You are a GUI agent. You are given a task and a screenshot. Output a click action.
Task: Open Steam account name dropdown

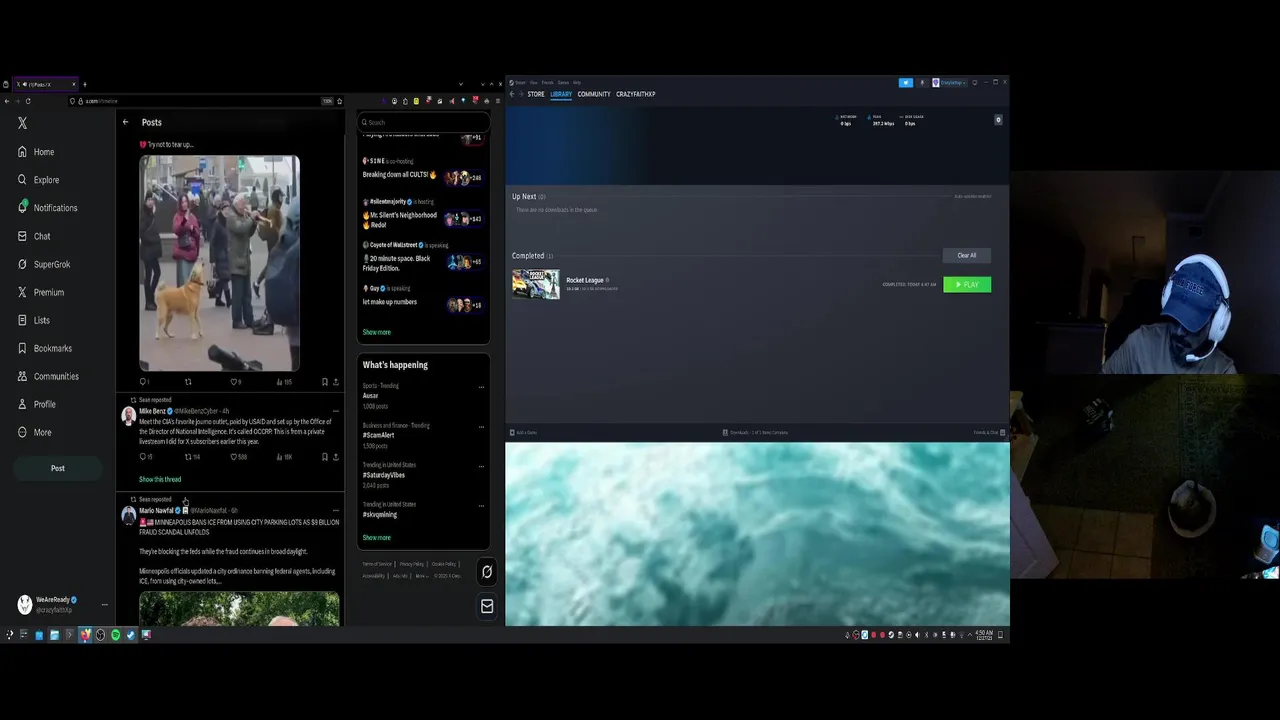pos(950,83)
